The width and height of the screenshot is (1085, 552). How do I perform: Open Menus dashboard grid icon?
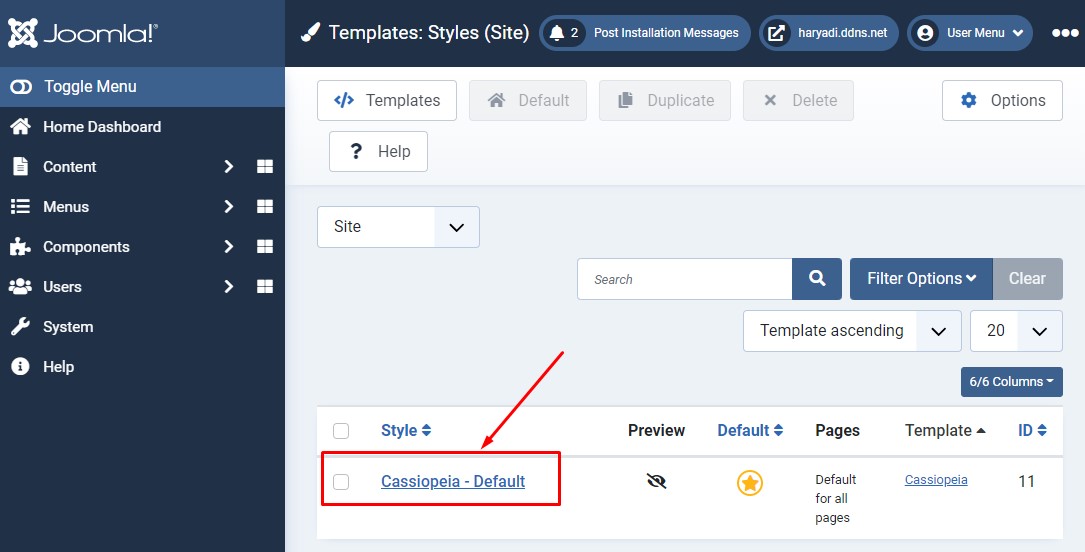[x=265, y=207]
